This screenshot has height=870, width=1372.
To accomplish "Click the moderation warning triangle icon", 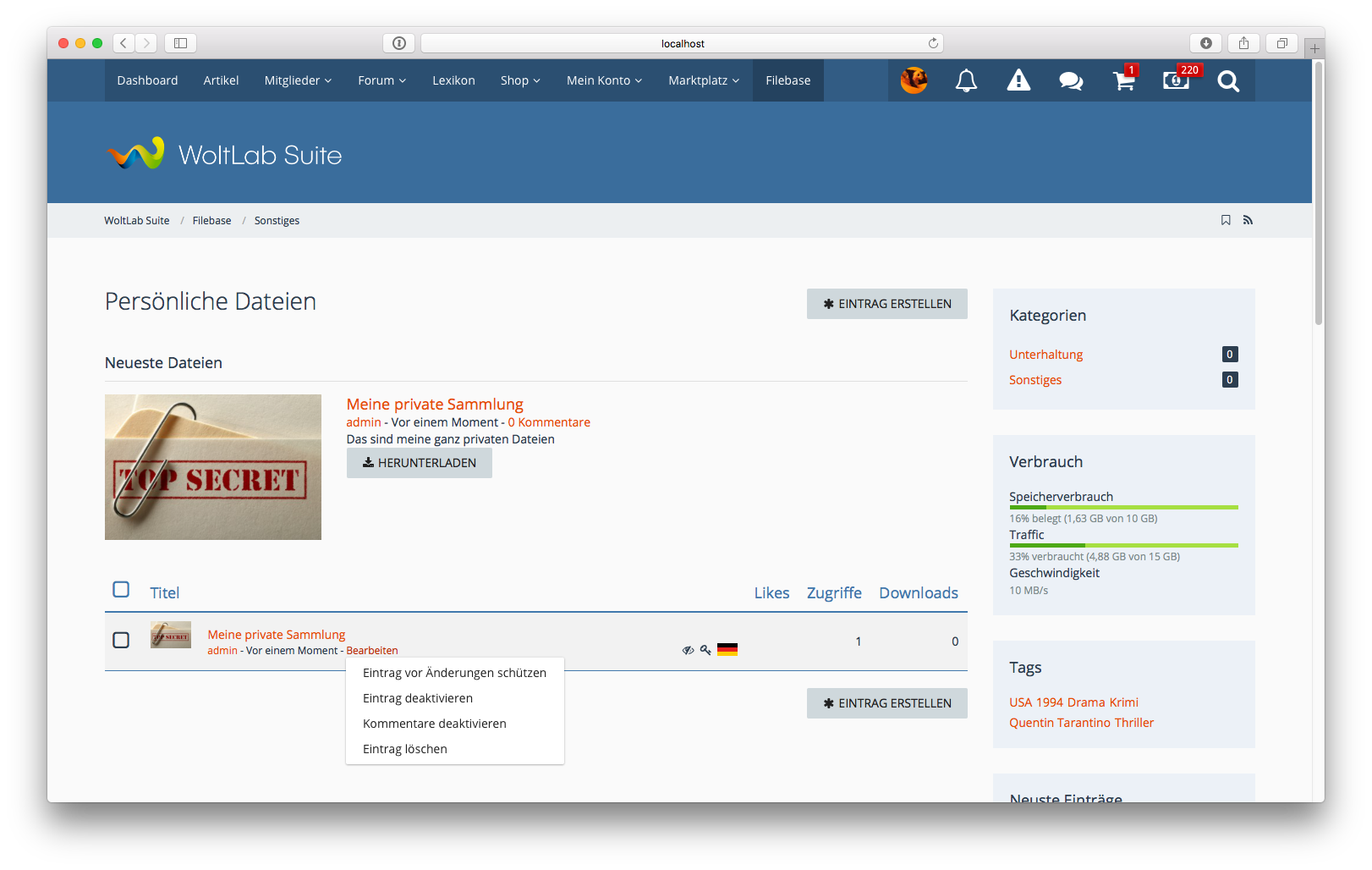I will (1018, 81).
